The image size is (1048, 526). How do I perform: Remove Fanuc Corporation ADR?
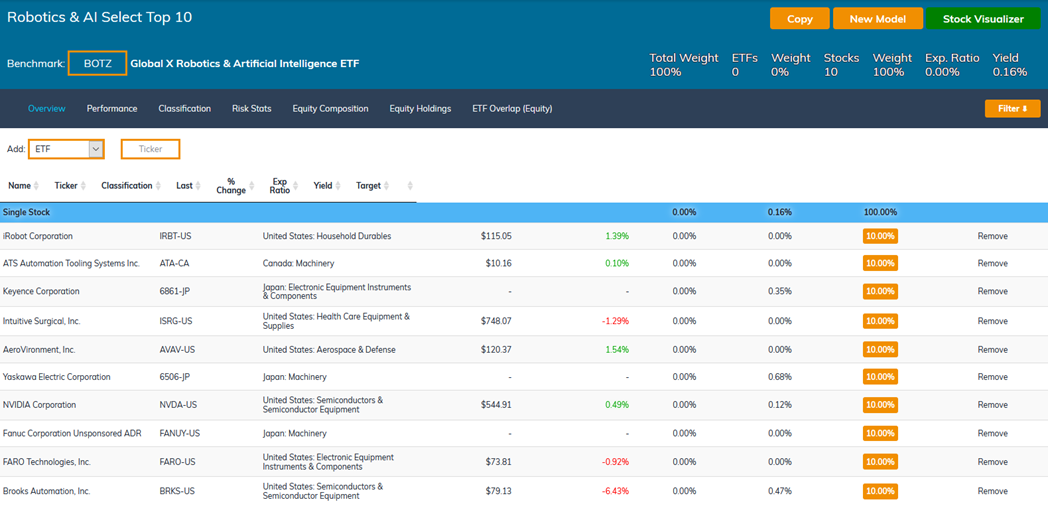pyautogui.click(x=993, y=433)
